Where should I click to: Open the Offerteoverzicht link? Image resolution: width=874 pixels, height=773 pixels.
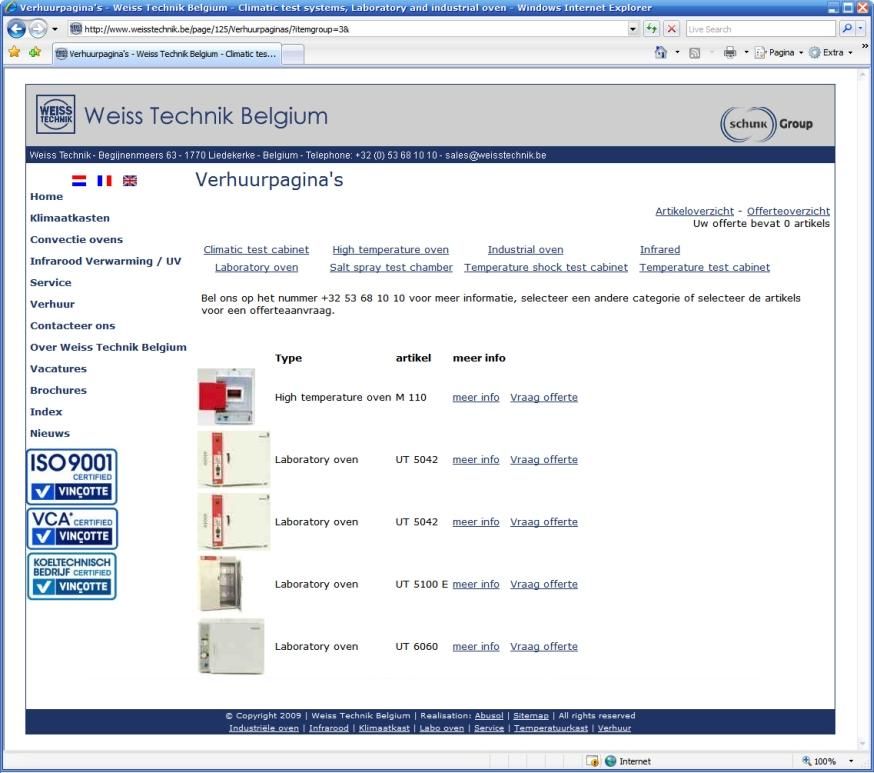788,211
